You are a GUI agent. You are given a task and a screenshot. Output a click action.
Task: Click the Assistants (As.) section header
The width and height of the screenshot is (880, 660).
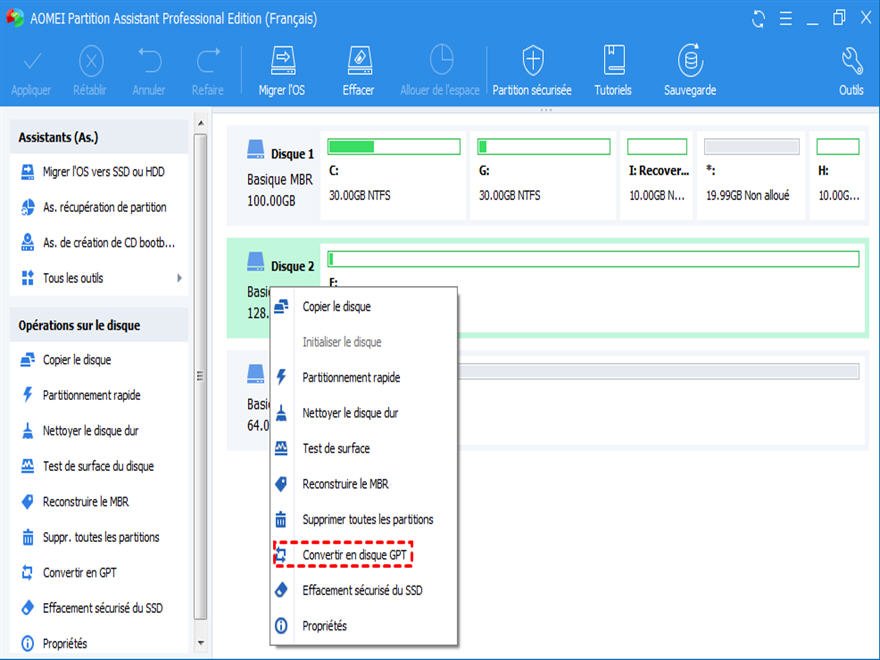[99, 137]
